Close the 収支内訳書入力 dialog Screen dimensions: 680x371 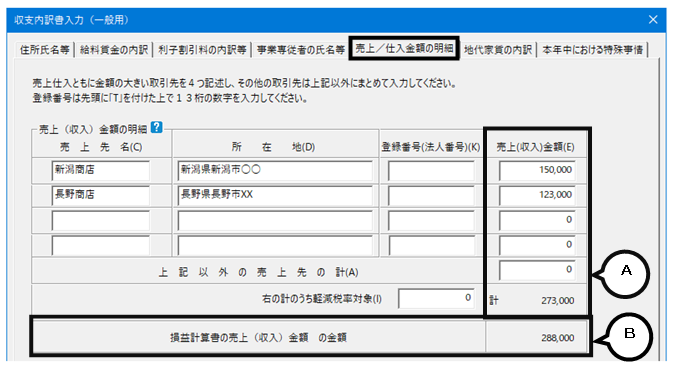(653, 20)
